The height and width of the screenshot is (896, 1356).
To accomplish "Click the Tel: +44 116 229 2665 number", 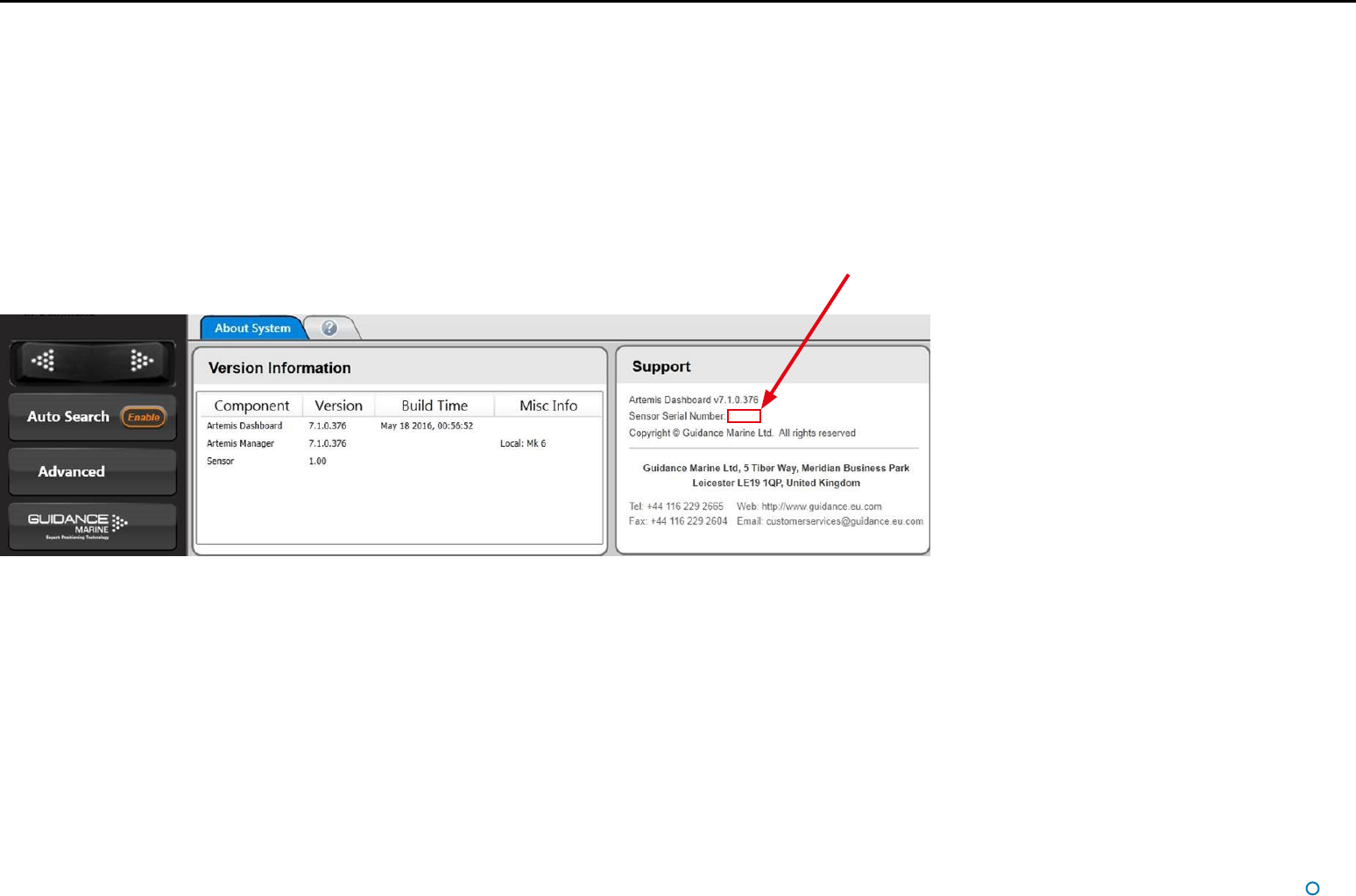I will (x=676, y=506).
